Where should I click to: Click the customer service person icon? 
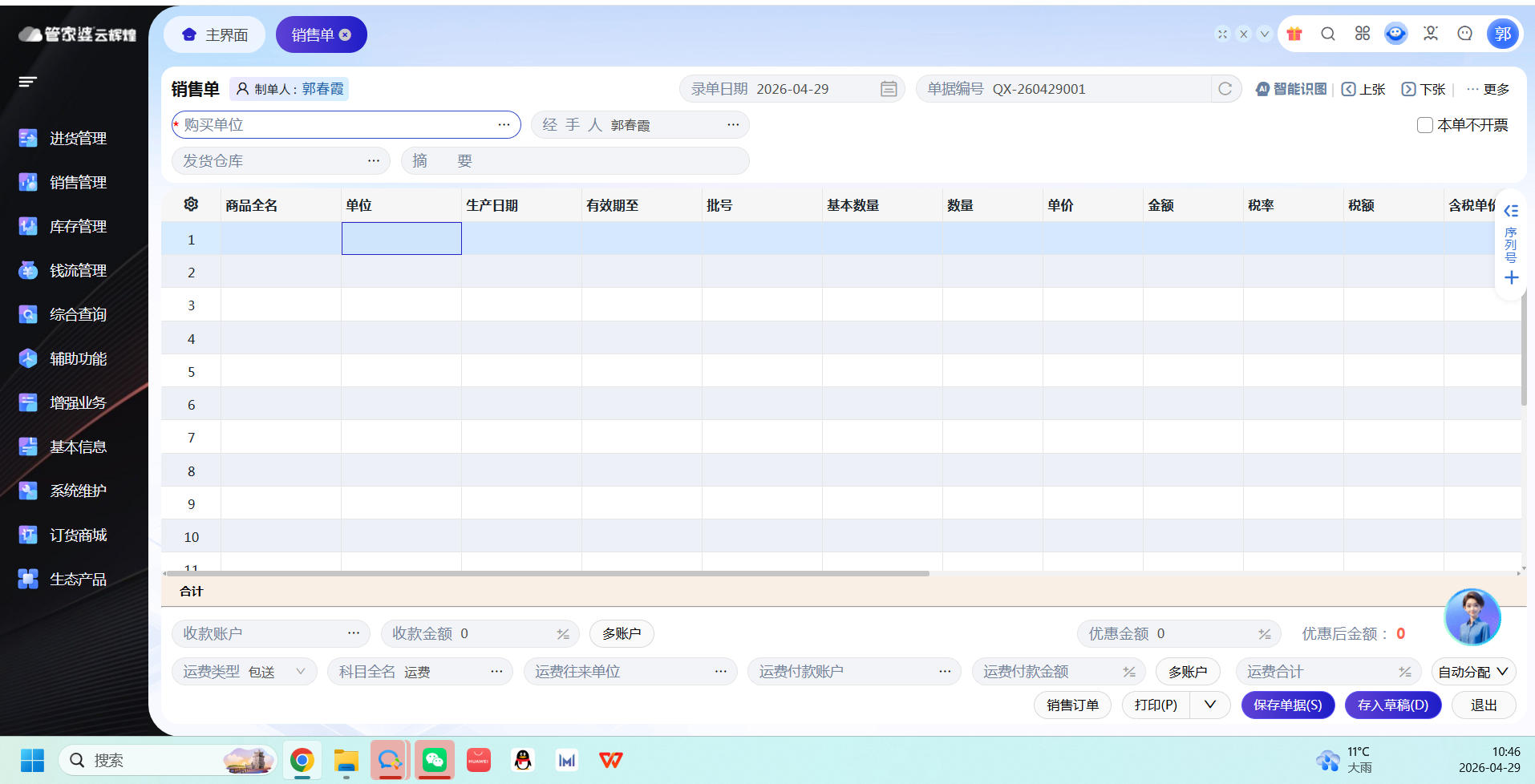1431,34
